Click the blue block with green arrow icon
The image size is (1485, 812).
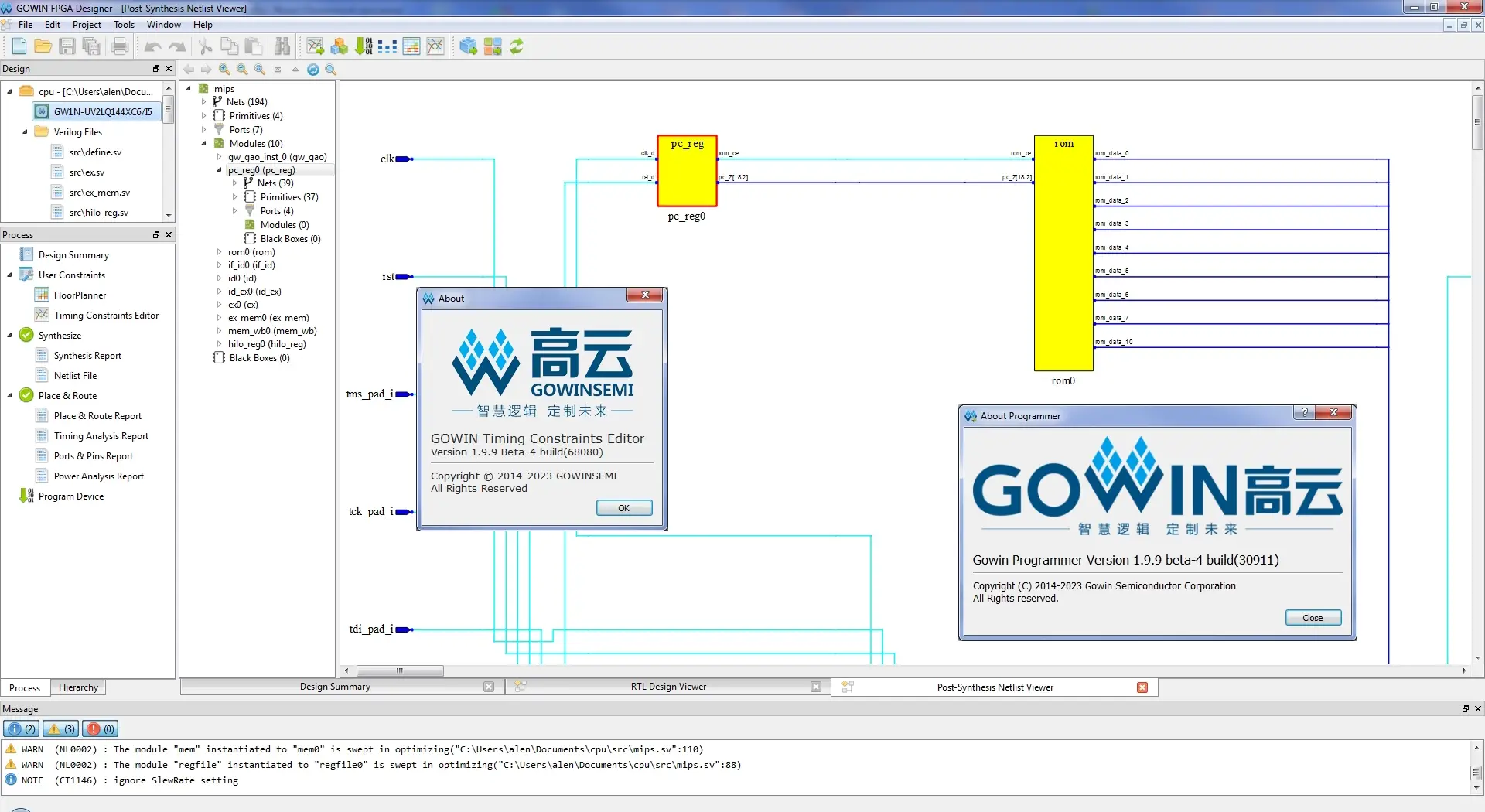click(468, 46)
